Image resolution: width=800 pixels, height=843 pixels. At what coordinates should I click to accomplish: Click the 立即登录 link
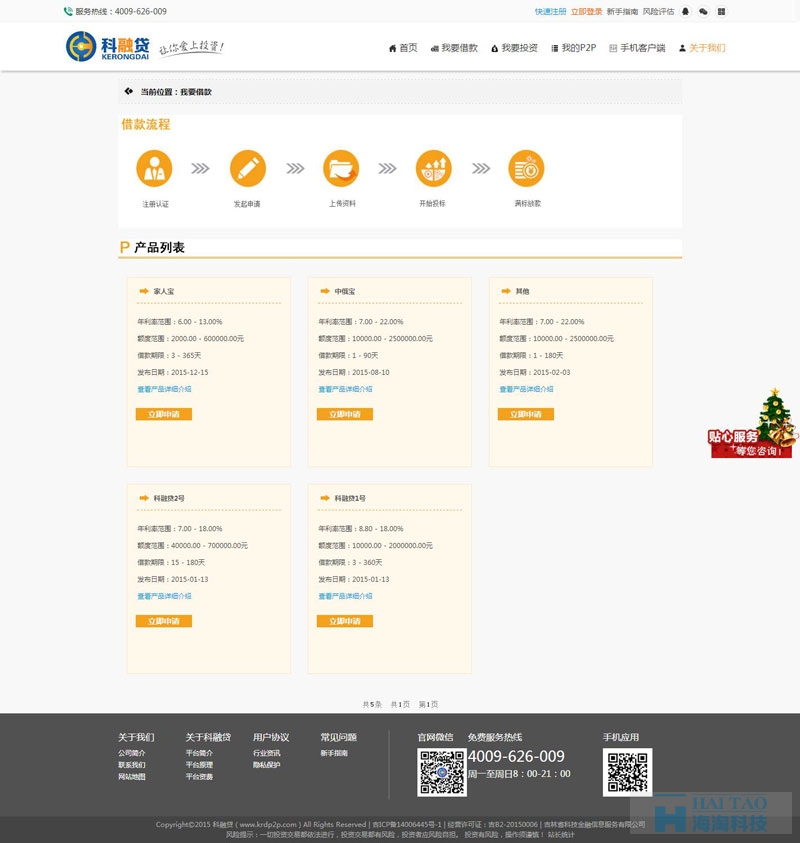586,12
